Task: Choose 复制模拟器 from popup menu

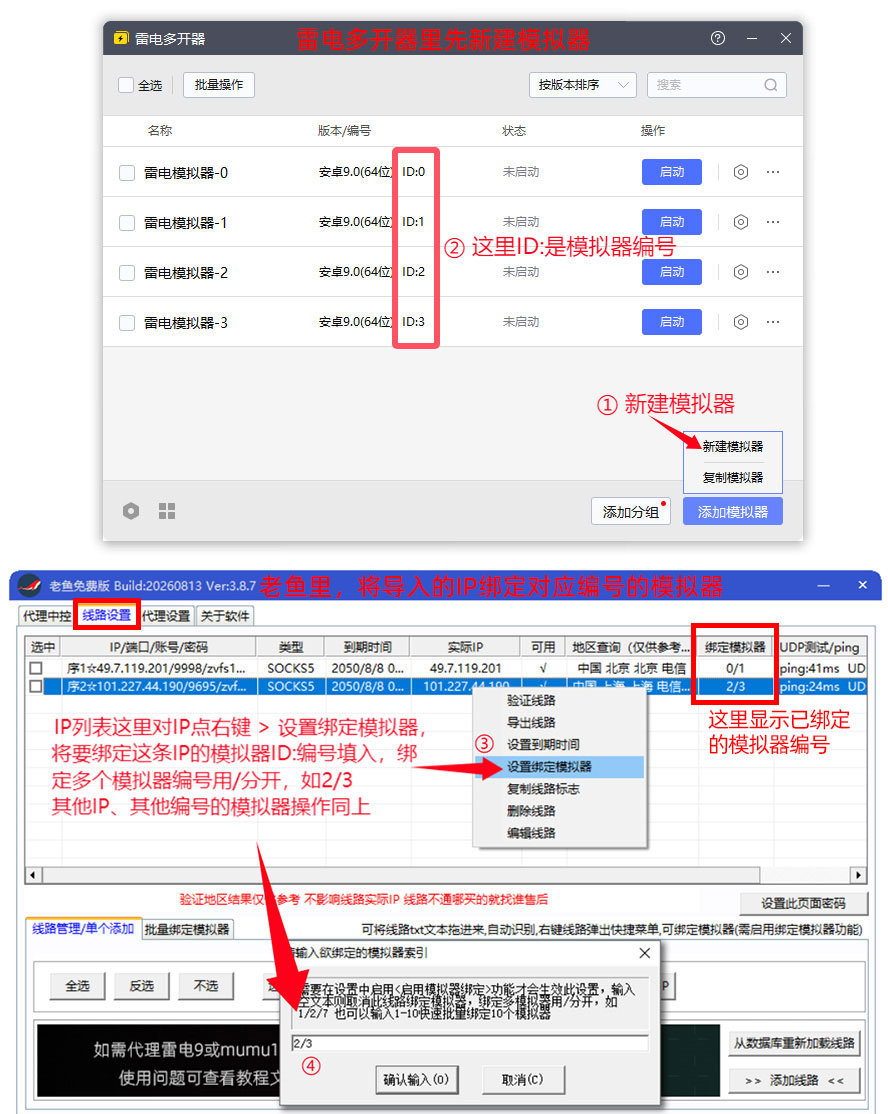Action: tap(732, 477)
